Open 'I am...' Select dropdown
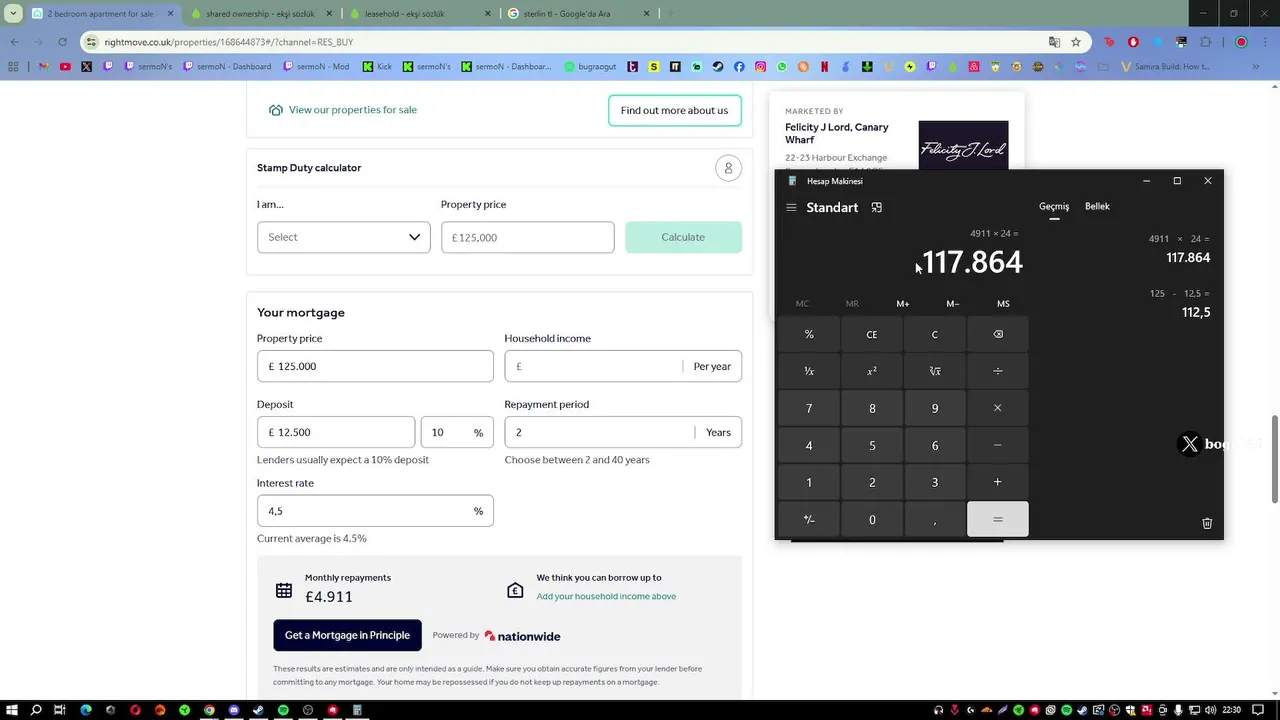This screenshot has width=1280, height=720. click(343, 237)
